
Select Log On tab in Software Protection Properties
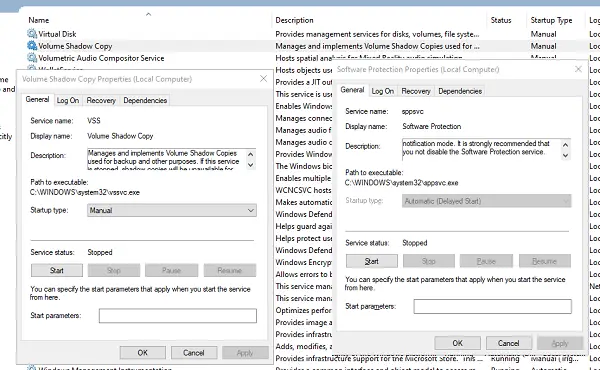383,91
